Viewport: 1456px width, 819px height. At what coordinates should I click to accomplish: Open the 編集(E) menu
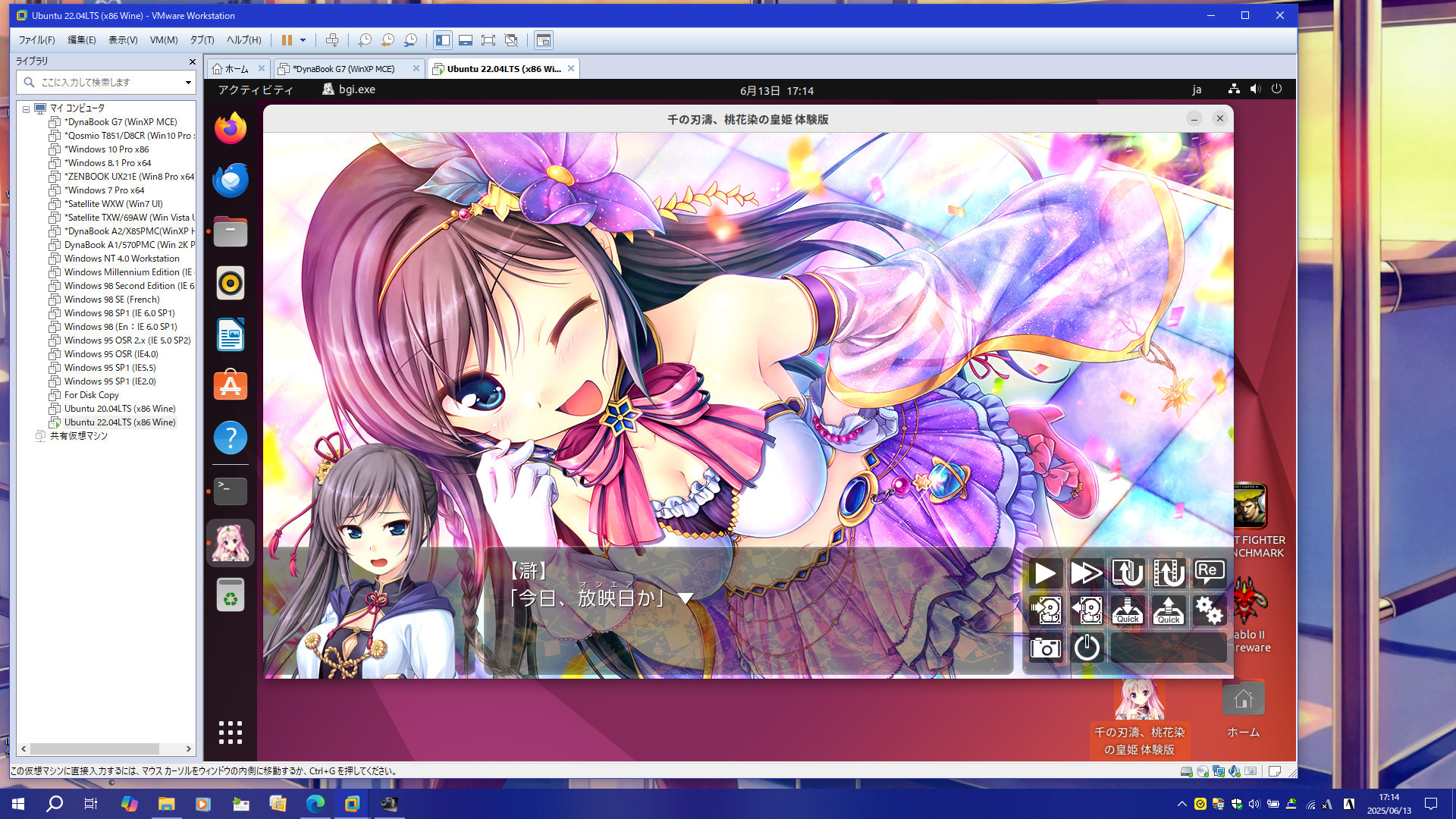click(82, 40)
